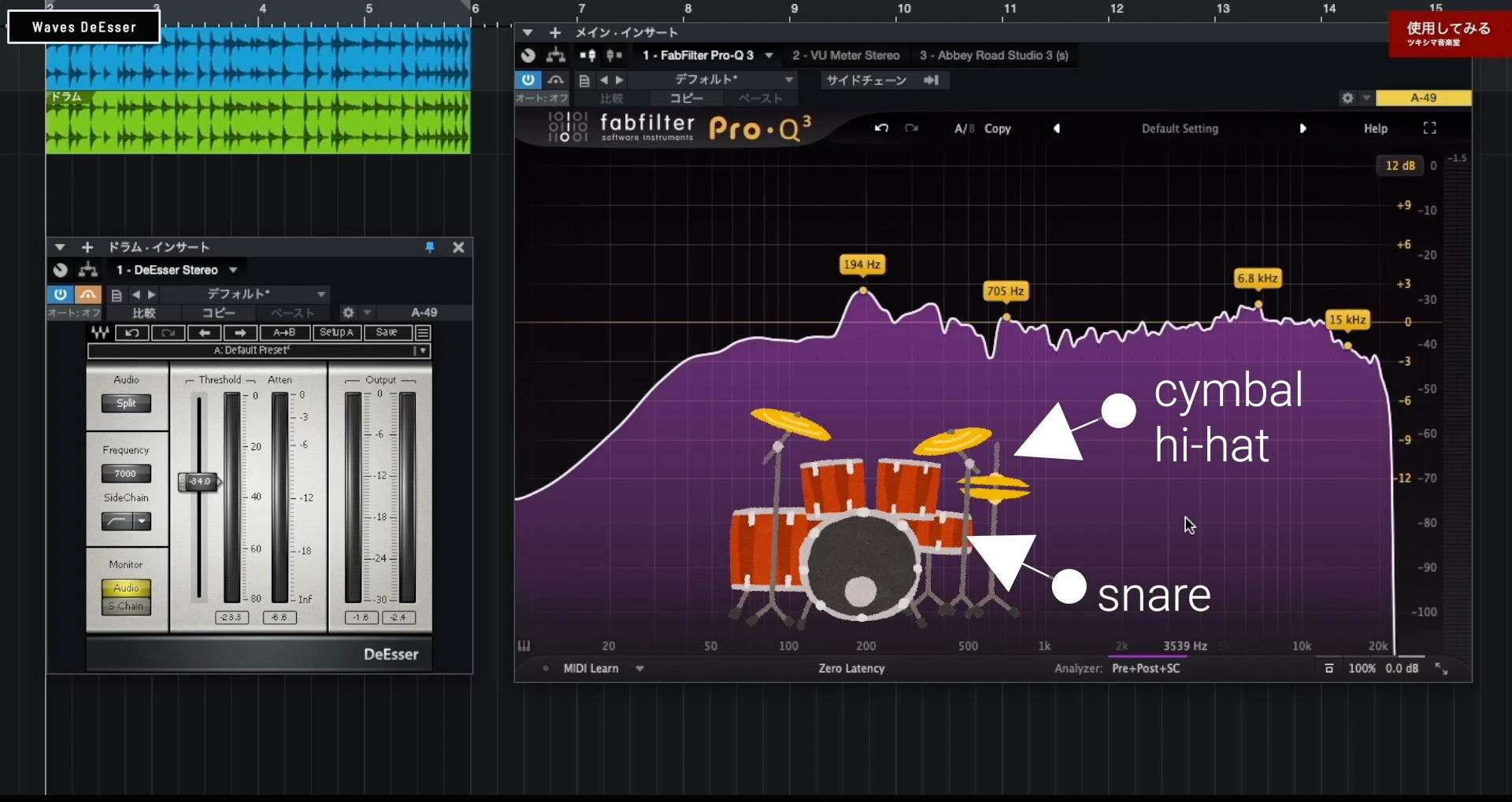
Task: Click the Pro-Q 3 full screen icon
Action: click(1430, 128)
